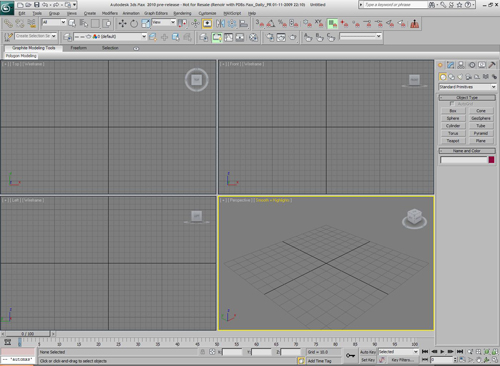Toggle Auto Key animation mode

(x=368, y=352)
